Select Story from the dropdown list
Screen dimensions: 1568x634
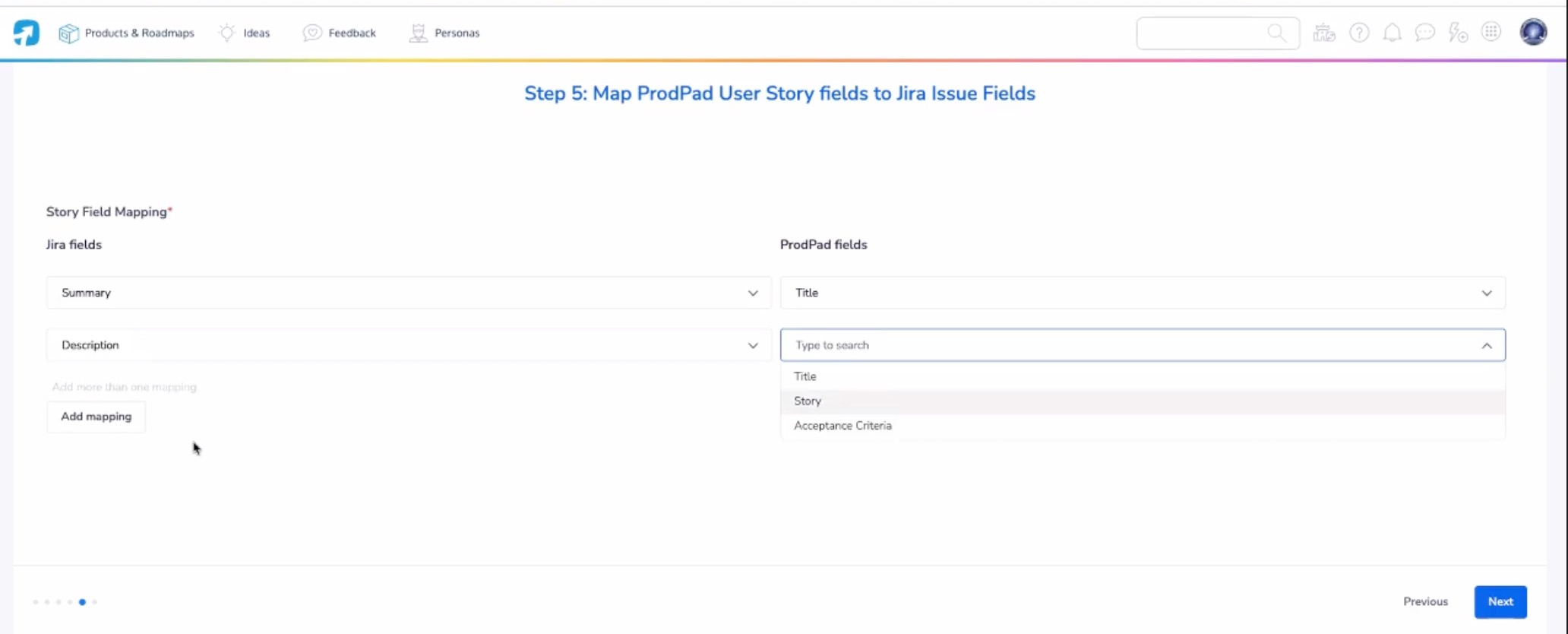(807, 401)
